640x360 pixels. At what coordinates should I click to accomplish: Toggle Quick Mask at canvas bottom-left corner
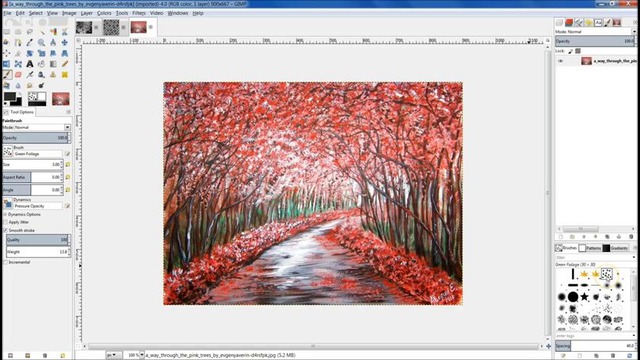pyautogui.click(x=78, y=347)
